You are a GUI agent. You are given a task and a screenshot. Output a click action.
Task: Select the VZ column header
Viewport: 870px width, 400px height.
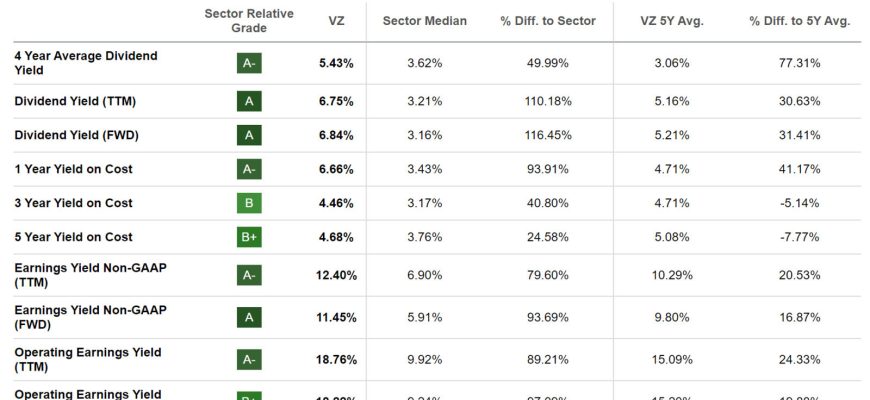pos(336,21)
